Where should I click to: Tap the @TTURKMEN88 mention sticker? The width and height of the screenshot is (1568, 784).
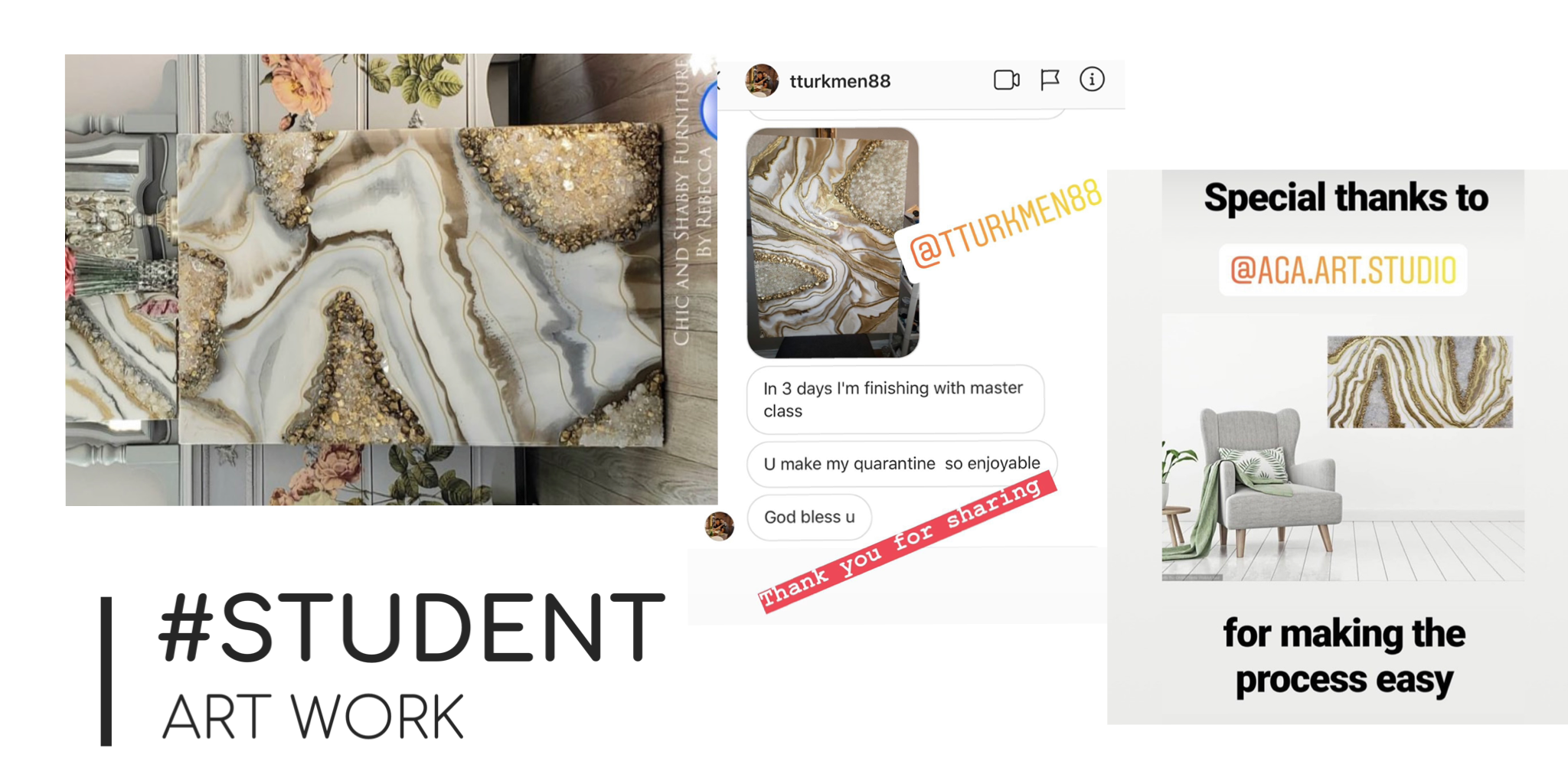coord(1004,224)
